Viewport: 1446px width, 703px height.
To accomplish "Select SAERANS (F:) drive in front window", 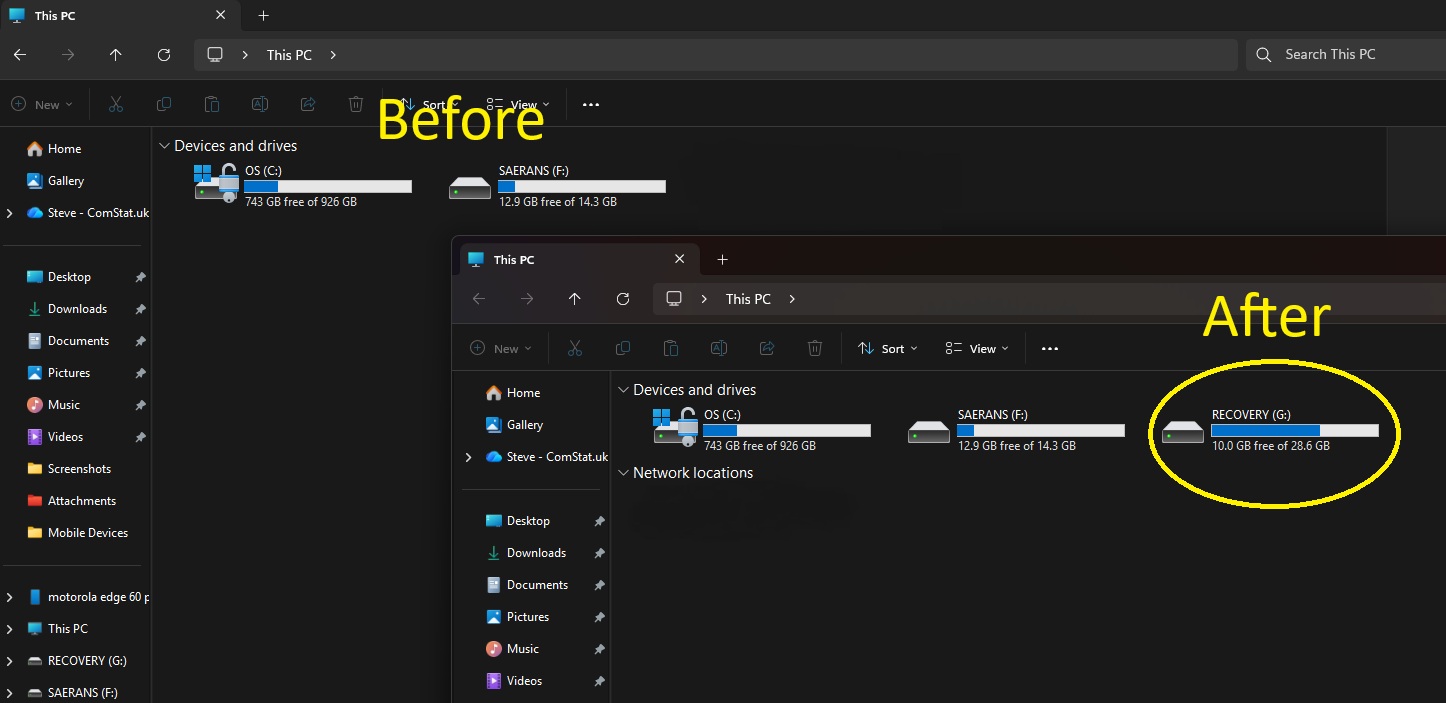I will tap(1016, 430).
